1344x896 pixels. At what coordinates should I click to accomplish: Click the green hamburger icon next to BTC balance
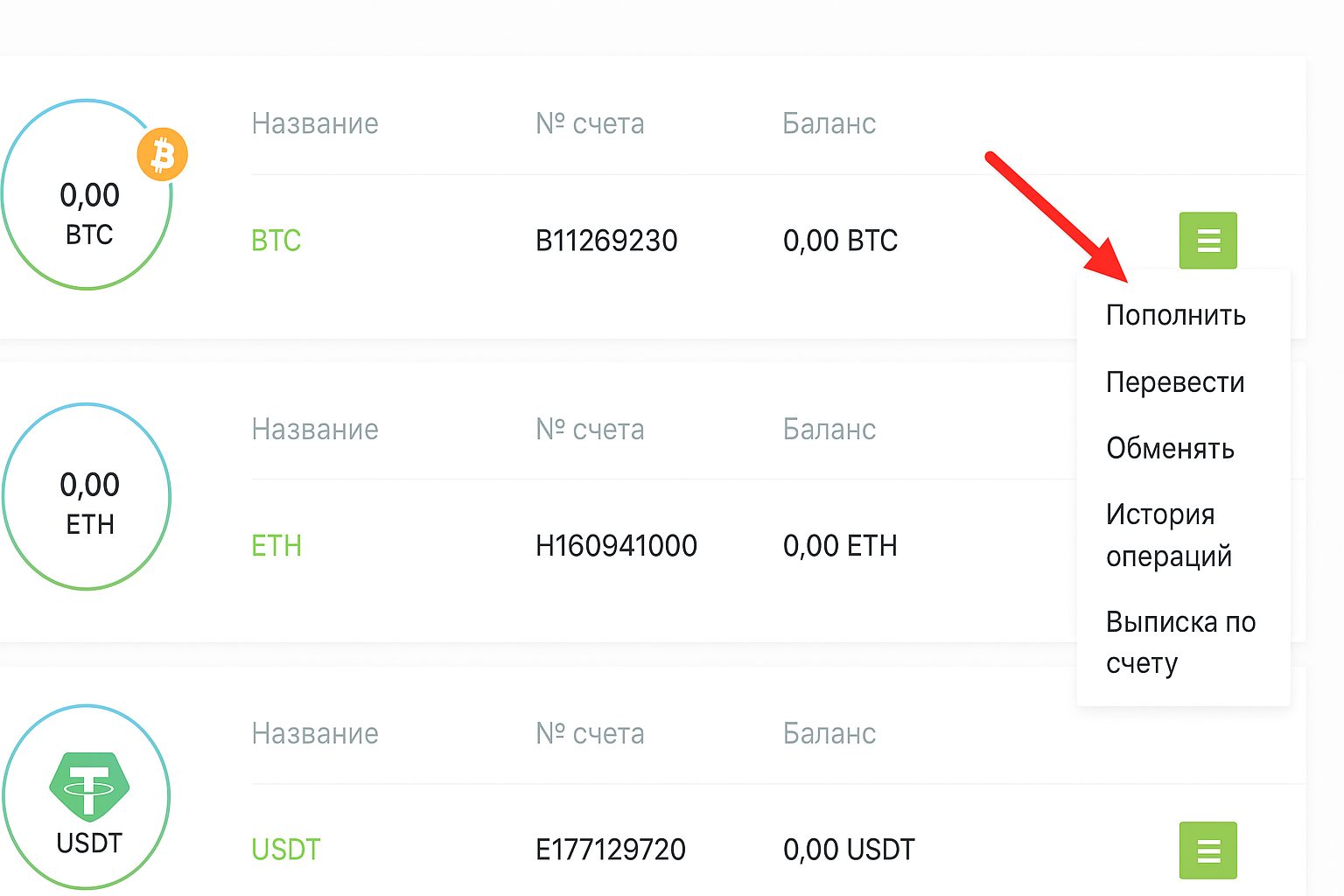coord(1208,240)
